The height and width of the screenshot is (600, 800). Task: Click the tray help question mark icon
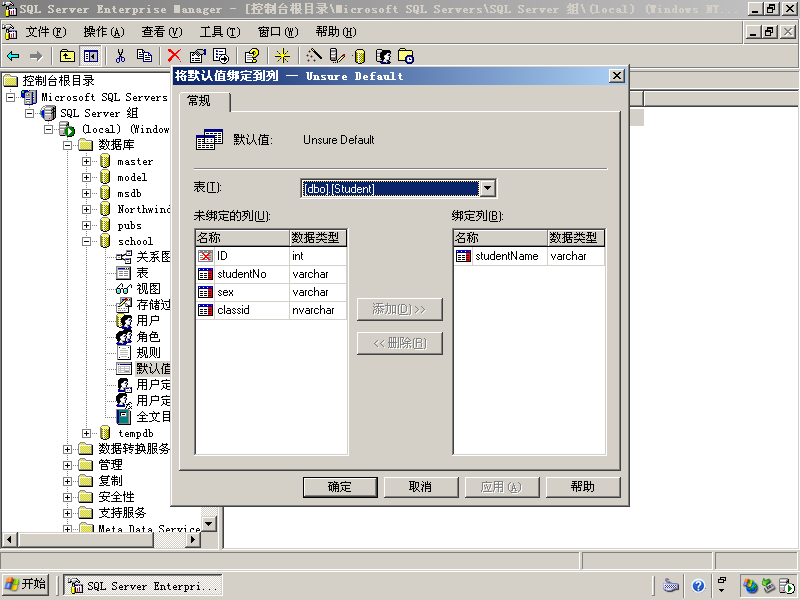[698, 586]
